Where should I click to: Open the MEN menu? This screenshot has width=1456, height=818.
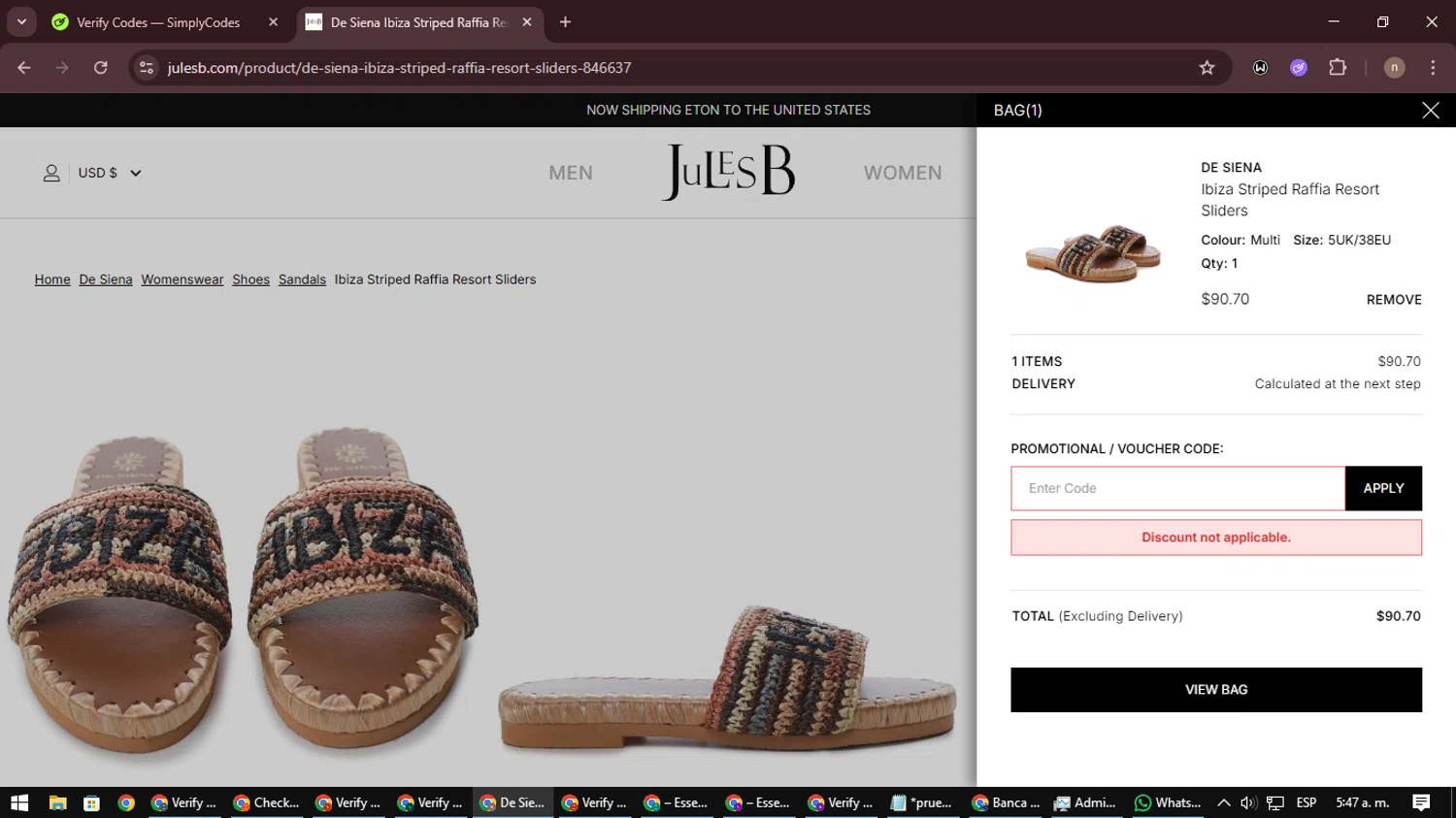[571, 173]
